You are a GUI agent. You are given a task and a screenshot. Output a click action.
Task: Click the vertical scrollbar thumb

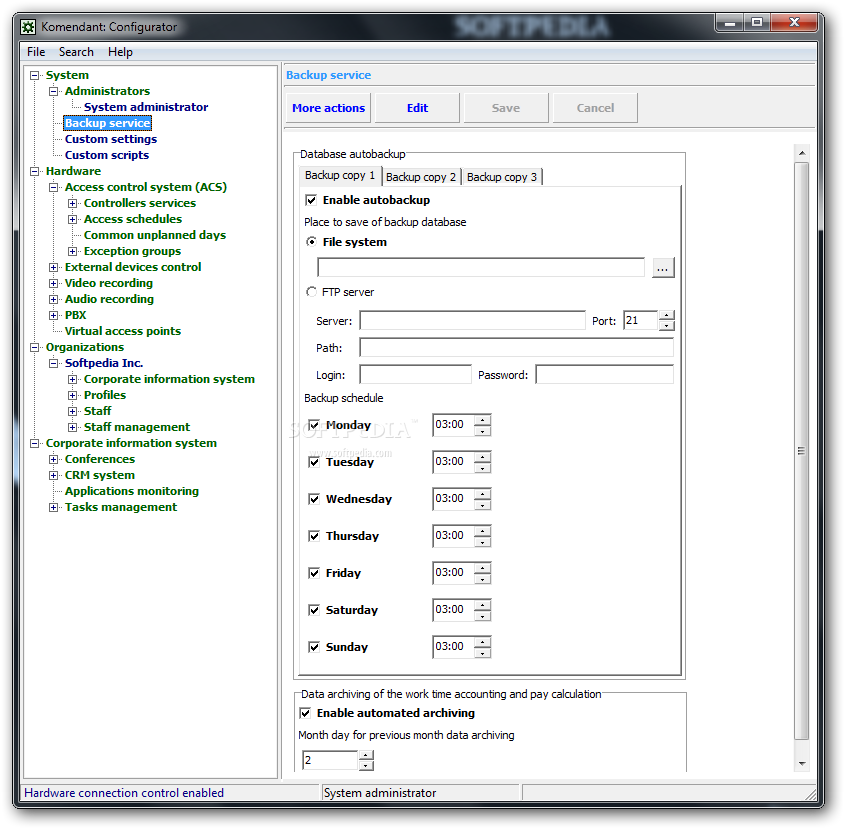click(801, 451)
